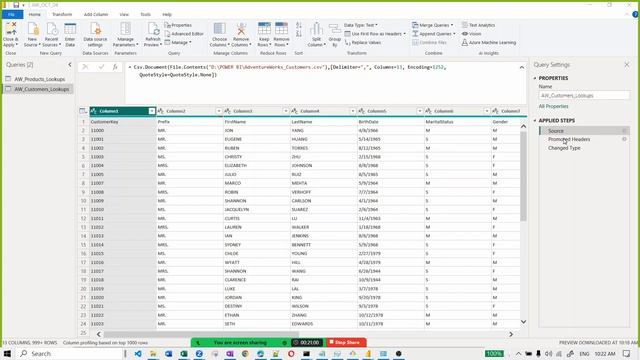Viewport: 640px width, 360px height.
Task: Open the Windows Start menu
Action: click(x=7, y=353)
